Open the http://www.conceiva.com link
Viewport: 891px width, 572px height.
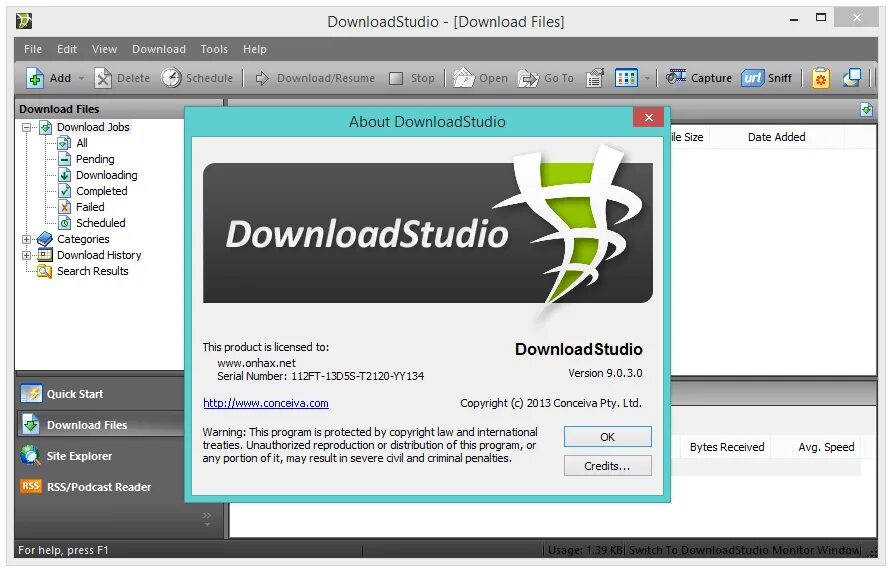[x=266, y=403]
